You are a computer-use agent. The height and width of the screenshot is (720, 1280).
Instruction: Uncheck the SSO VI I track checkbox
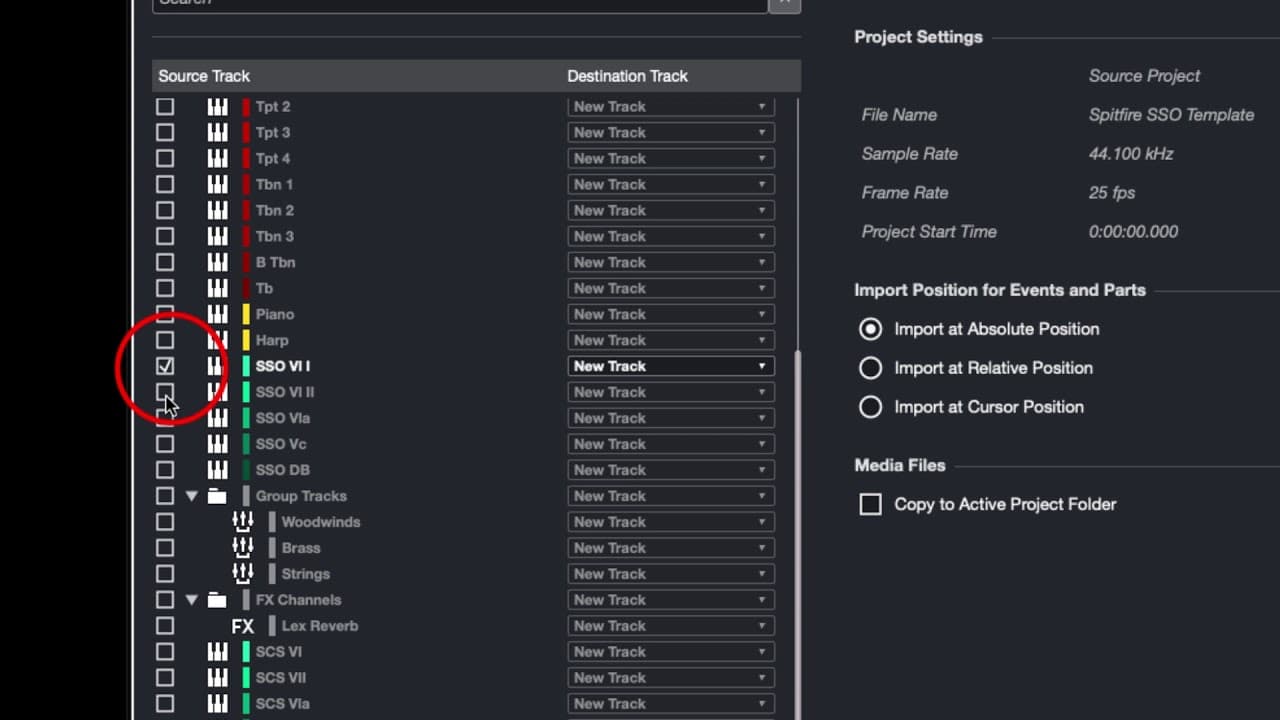[x=165, y=366]
